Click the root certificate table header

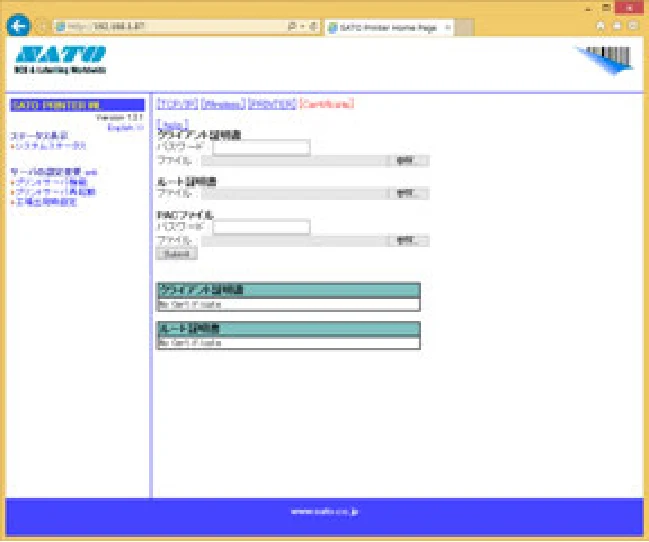point(288,329)
